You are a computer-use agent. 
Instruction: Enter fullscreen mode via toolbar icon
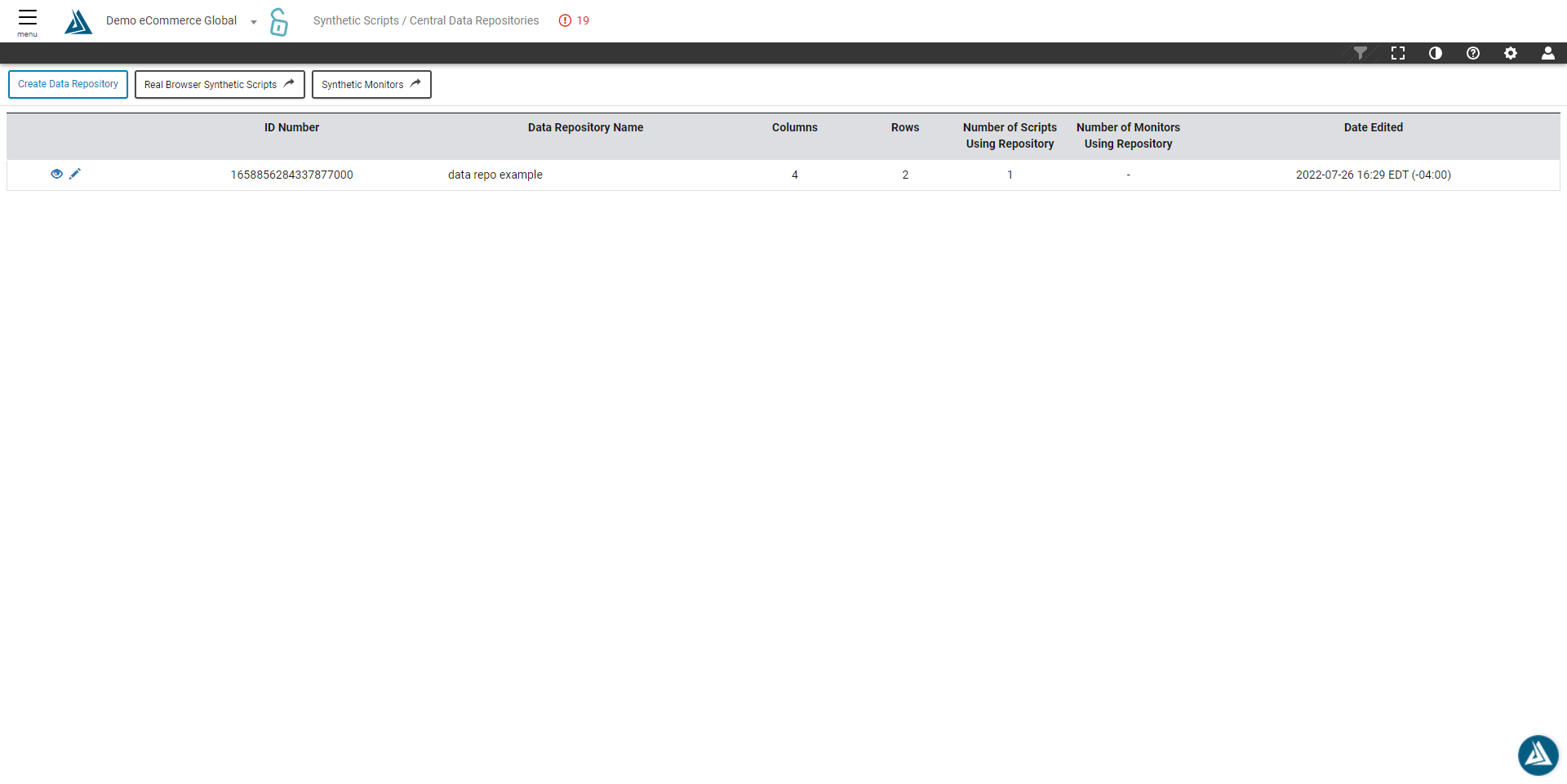(1398, 53)
